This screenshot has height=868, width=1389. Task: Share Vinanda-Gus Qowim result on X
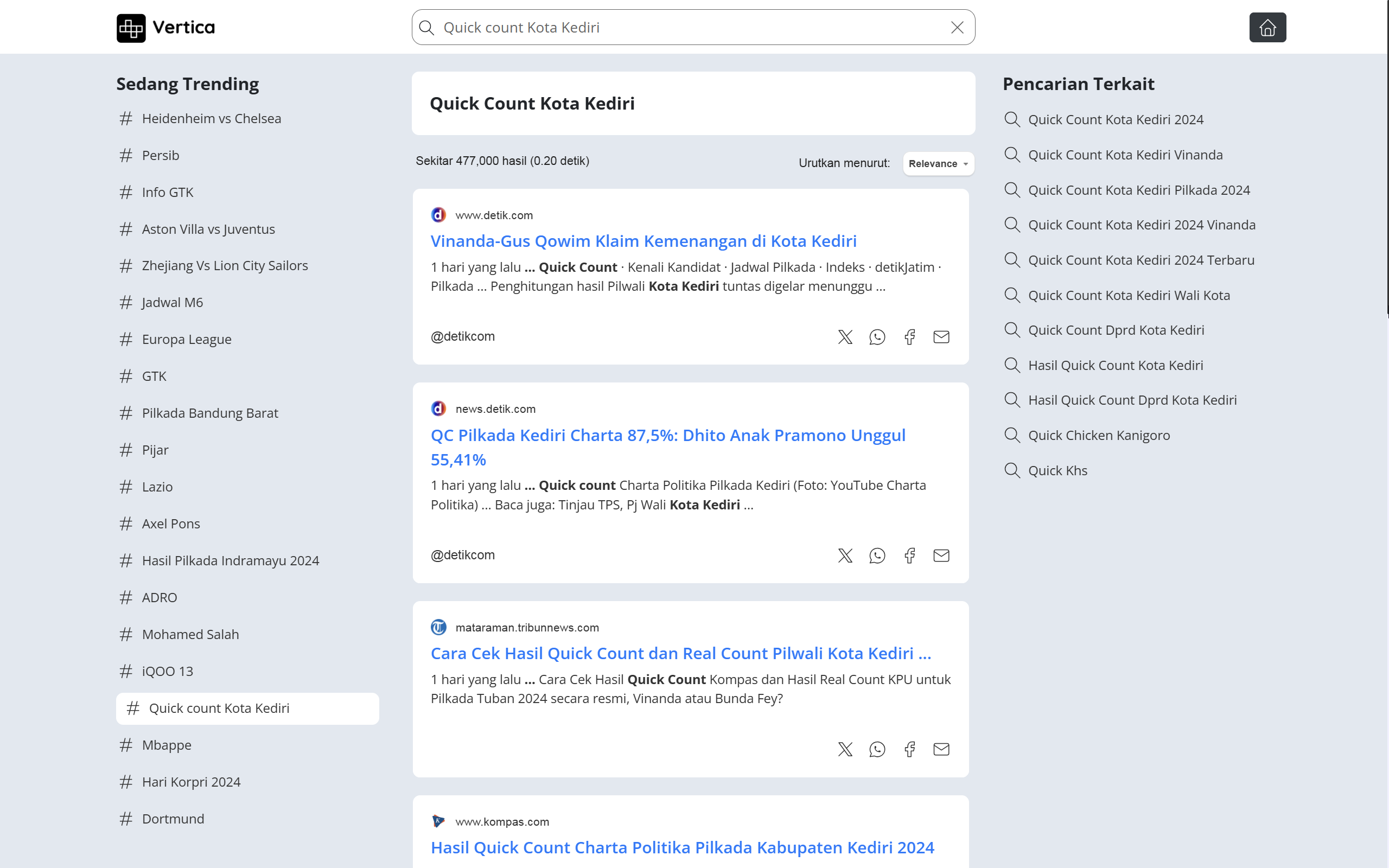point(845,337)
